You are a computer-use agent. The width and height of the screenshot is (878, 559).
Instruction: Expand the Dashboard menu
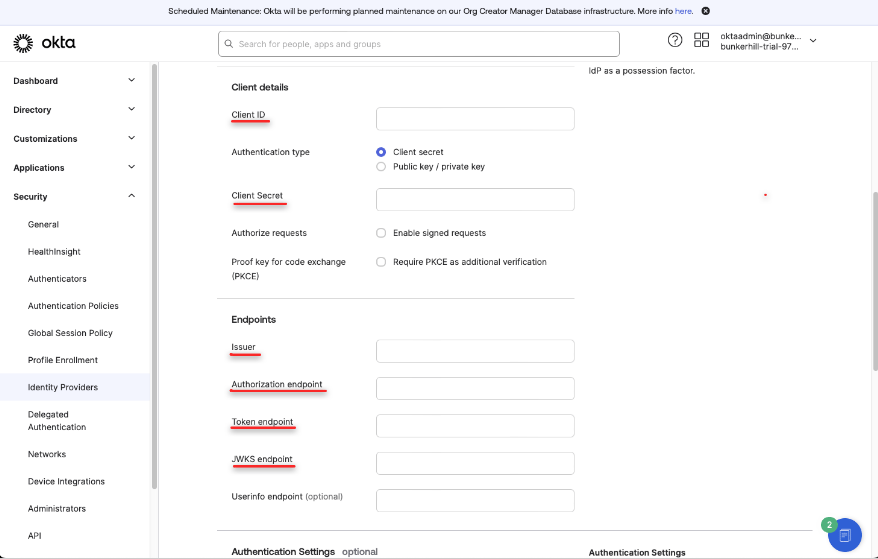74,81
